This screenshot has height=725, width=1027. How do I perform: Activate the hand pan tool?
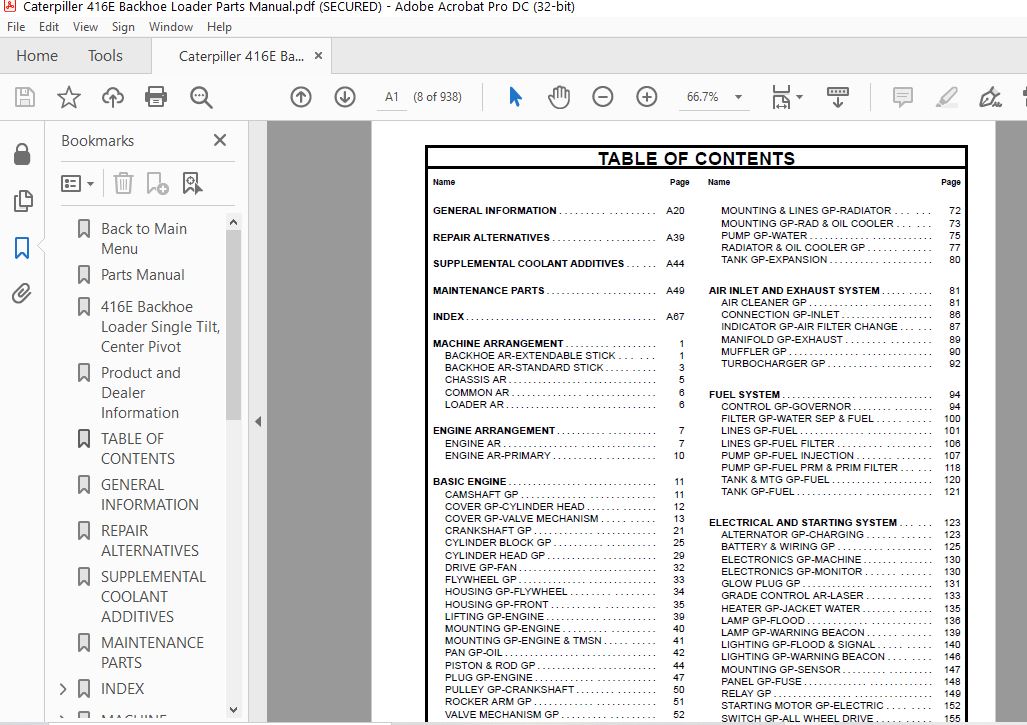point(559,97)
